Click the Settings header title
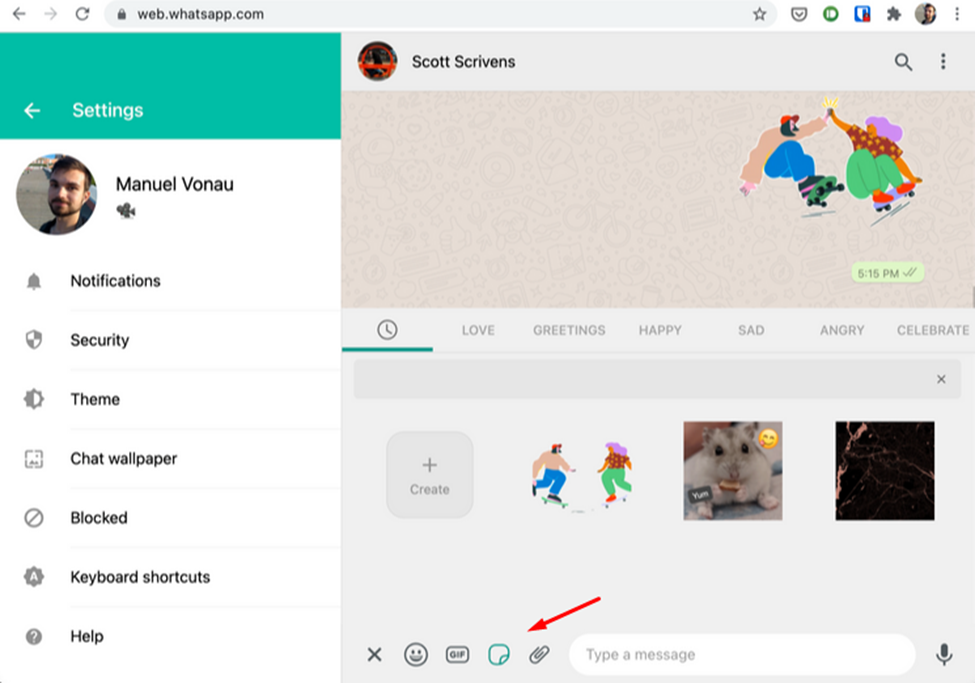975x683 pixels. (x=108, y=110)
